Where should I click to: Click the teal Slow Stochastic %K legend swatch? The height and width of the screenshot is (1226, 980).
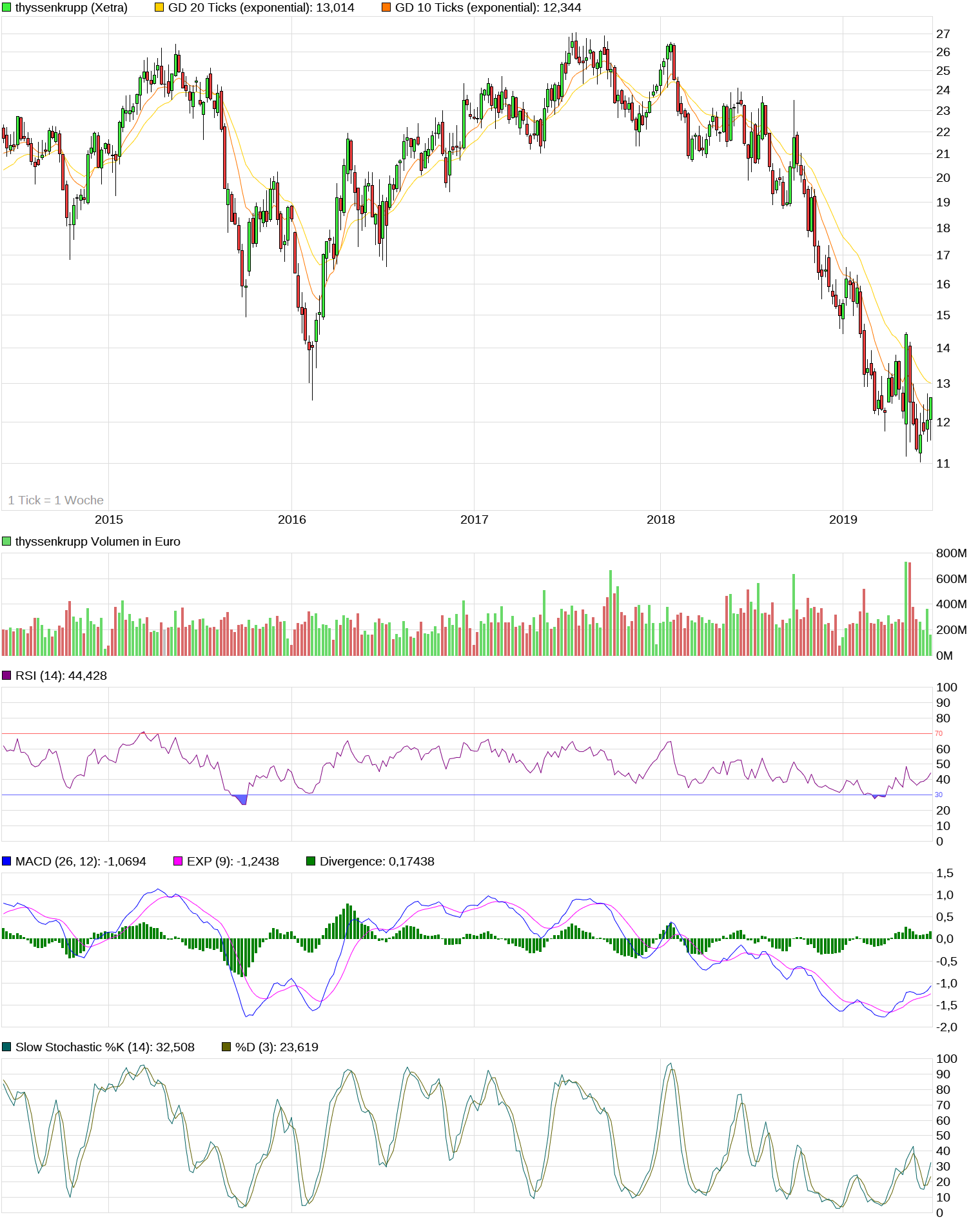pyautogui.click(x=6, y=1047)
